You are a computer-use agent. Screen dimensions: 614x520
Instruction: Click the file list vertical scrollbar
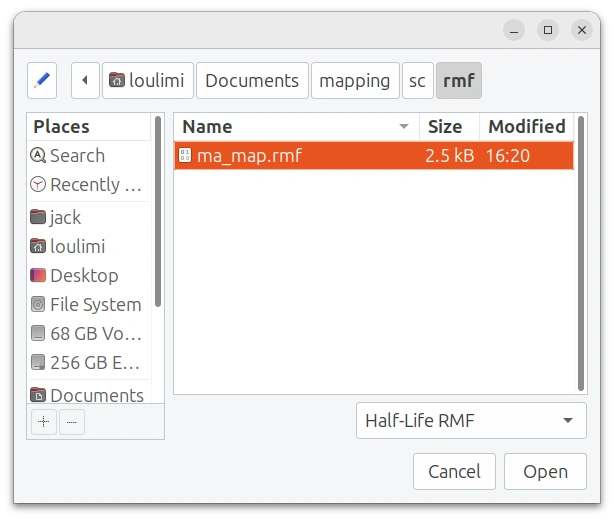tap(581, 253)
